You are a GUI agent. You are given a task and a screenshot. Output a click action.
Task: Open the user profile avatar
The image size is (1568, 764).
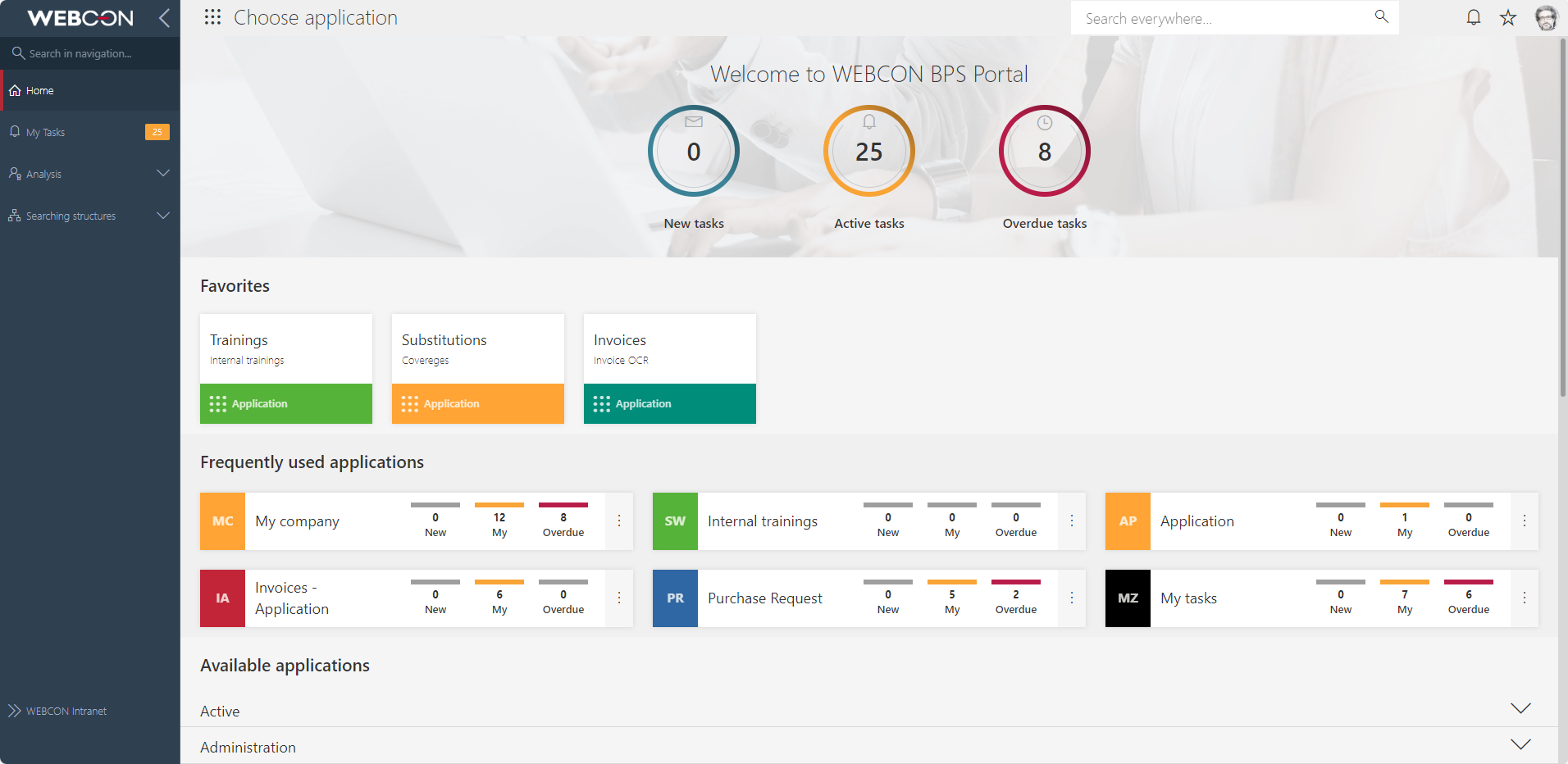(1547, 17)
